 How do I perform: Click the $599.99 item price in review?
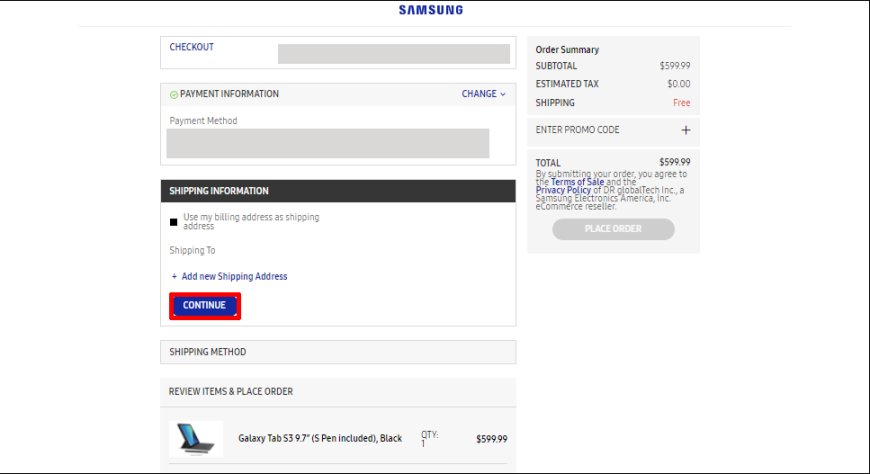pos(492,439)
